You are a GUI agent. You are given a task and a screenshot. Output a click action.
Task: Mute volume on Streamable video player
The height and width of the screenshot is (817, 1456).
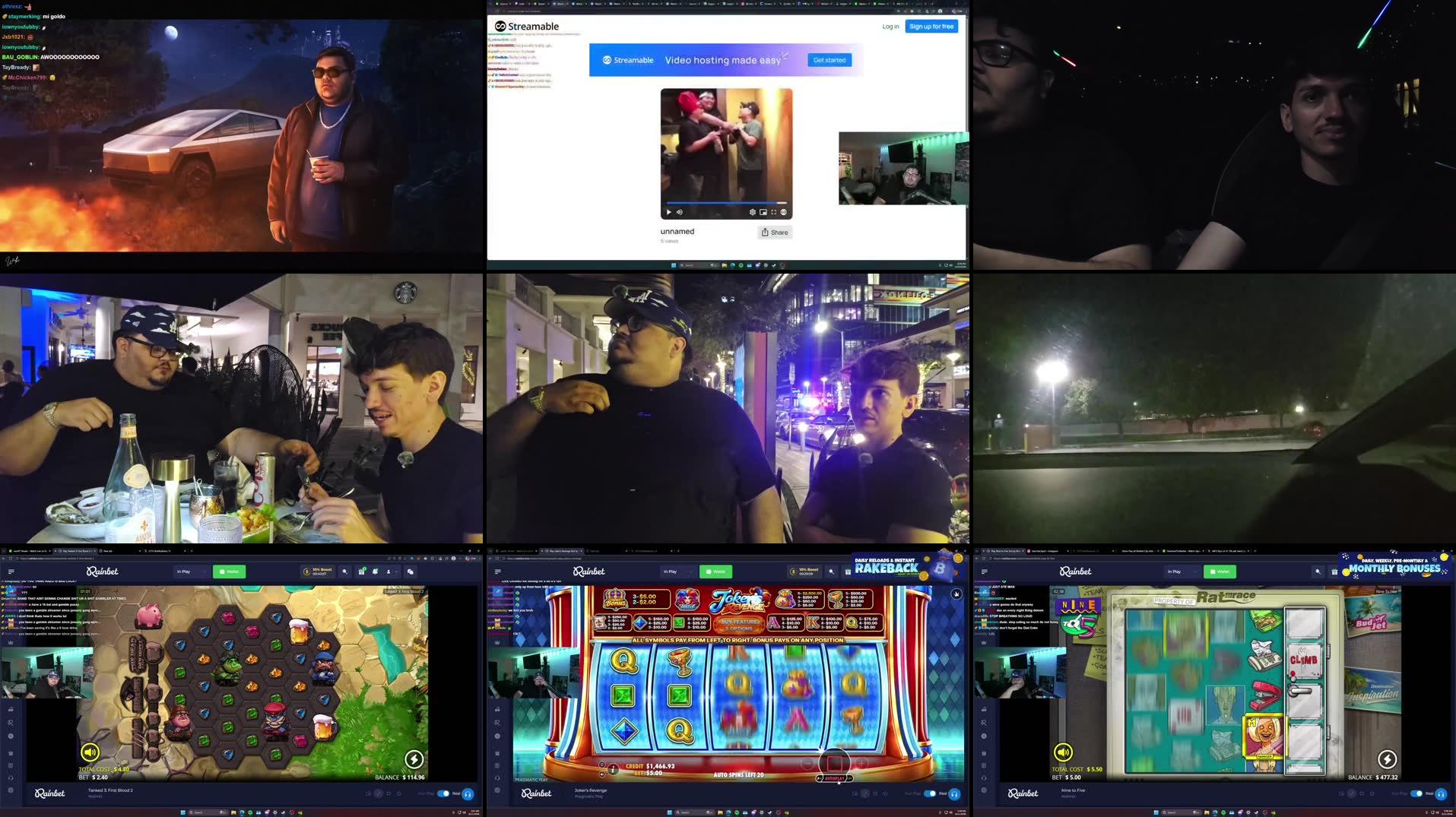pyautogui.click(x=680, y=212)
